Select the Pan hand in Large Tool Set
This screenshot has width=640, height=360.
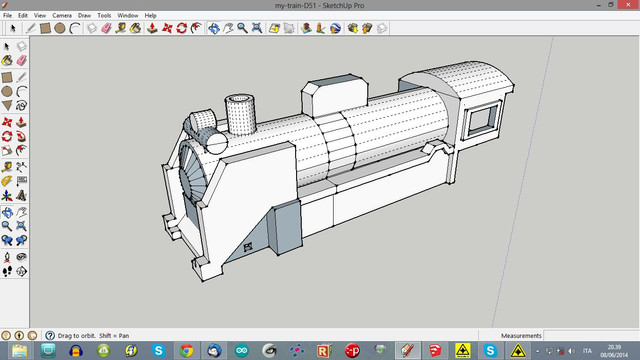coord(22,212)
